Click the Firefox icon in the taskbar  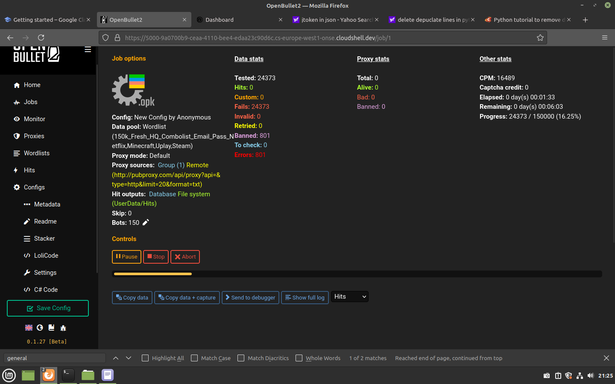49,375
